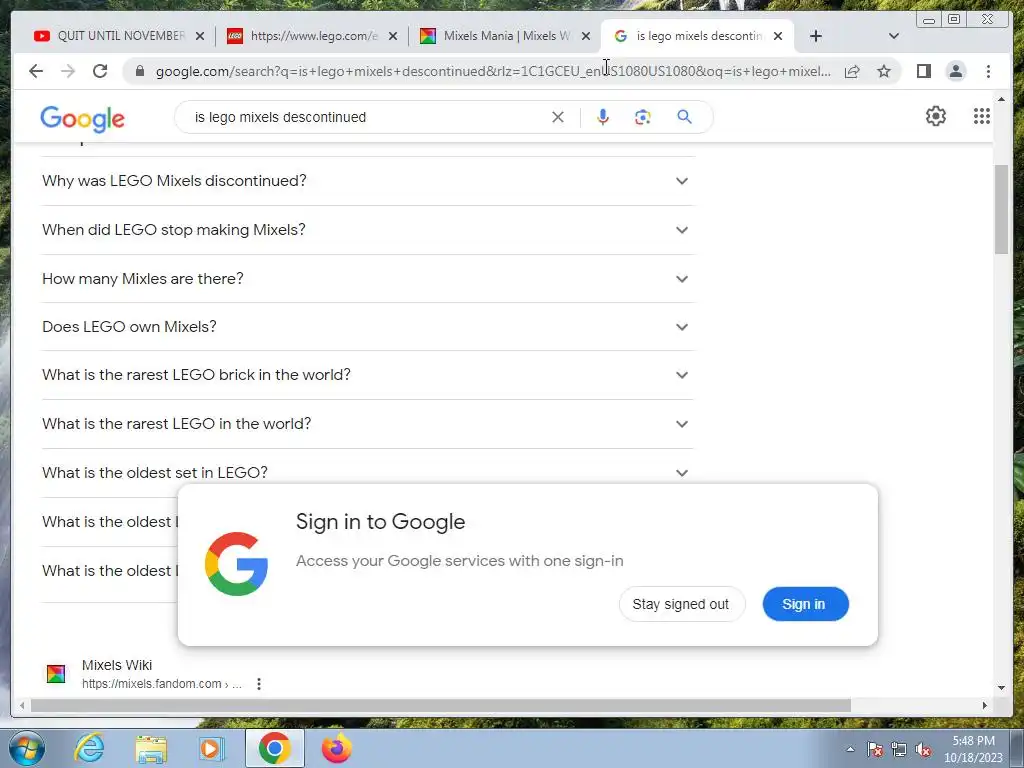Viewport: 1024px width, 768px height.
Task: Expand "Why was LEGO Mixels discontinued?"
Action: tap(367, 181)
